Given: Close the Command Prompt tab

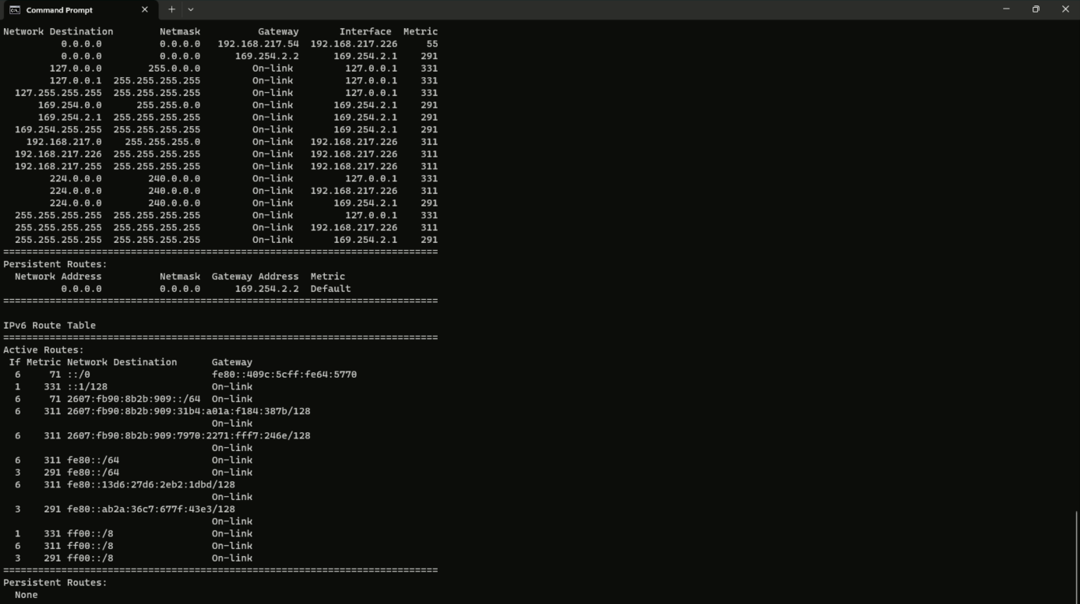Looking at the screenshot, I should click(145, 10).
